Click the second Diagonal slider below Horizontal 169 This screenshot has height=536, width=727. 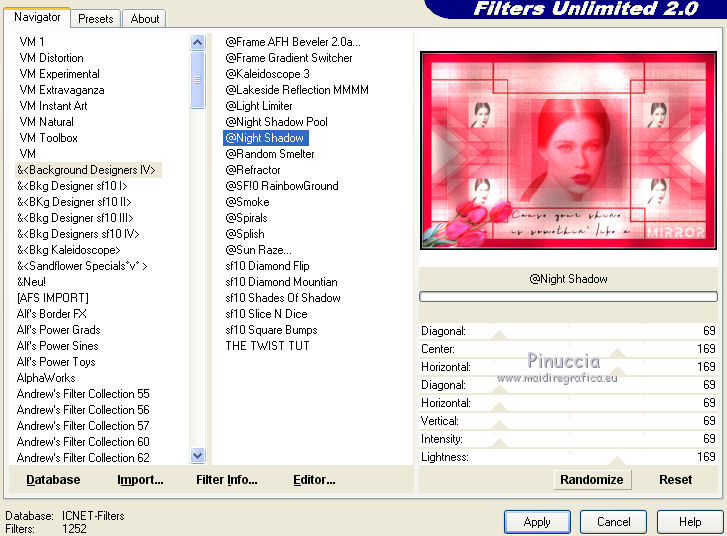[568, 385]
